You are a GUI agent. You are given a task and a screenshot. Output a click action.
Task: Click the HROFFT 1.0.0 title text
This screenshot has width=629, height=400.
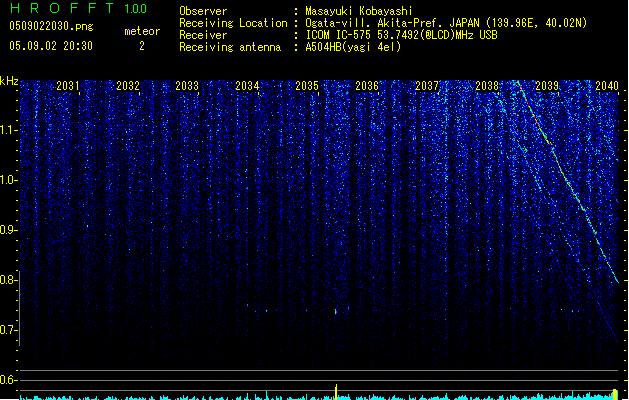[79, 8]
